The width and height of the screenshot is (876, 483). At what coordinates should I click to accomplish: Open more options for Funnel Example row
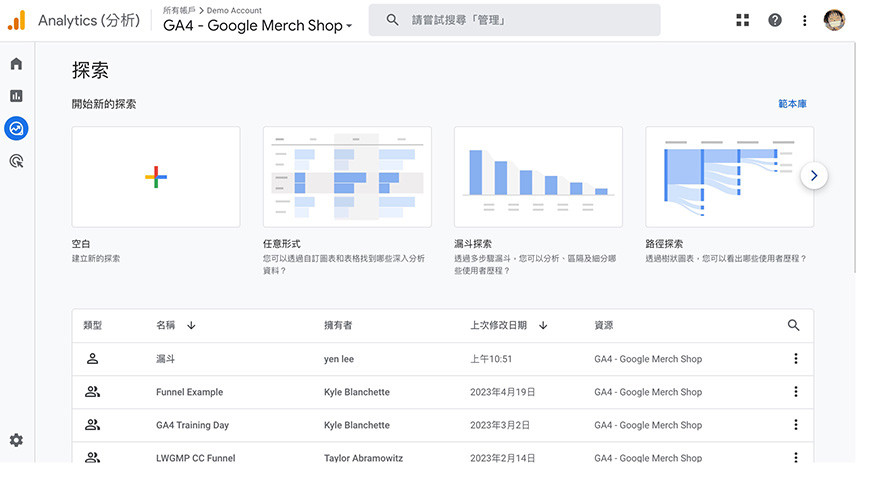point(796,391)
